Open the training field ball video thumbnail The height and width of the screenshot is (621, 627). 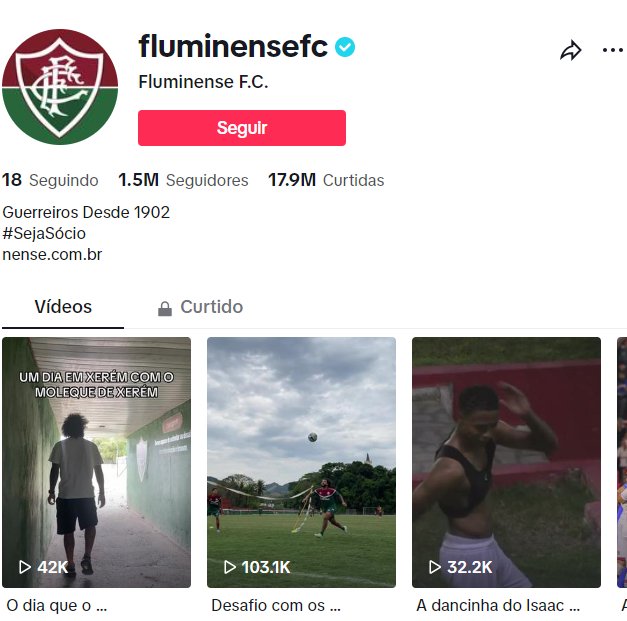(302, 462)
